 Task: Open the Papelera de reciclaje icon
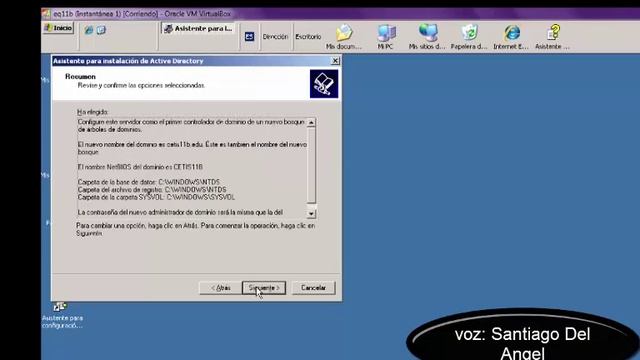(x=469, y=37)
